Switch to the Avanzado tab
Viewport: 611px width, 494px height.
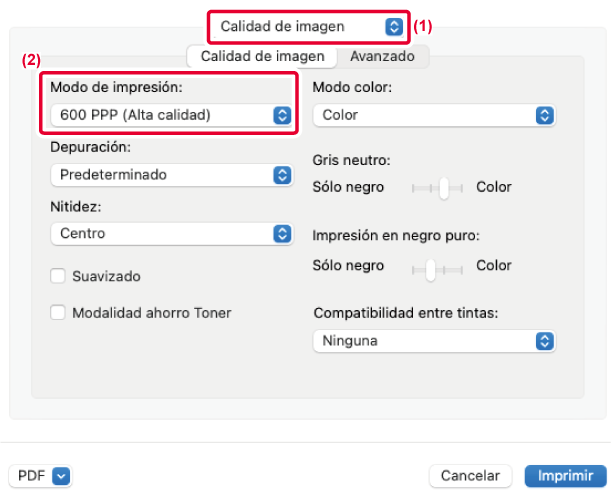click(381, 57)
